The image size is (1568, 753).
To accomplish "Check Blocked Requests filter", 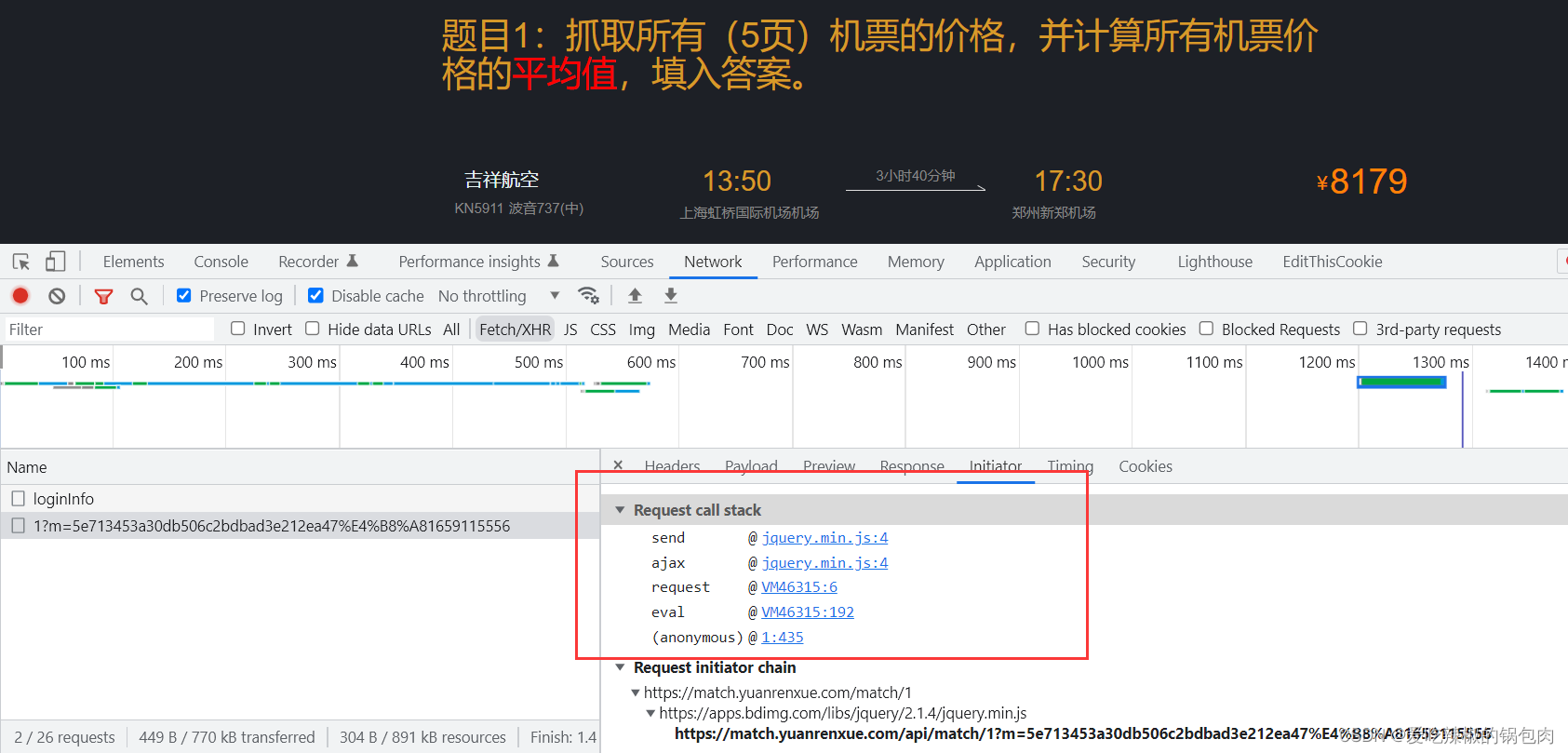I will 1206,328.
